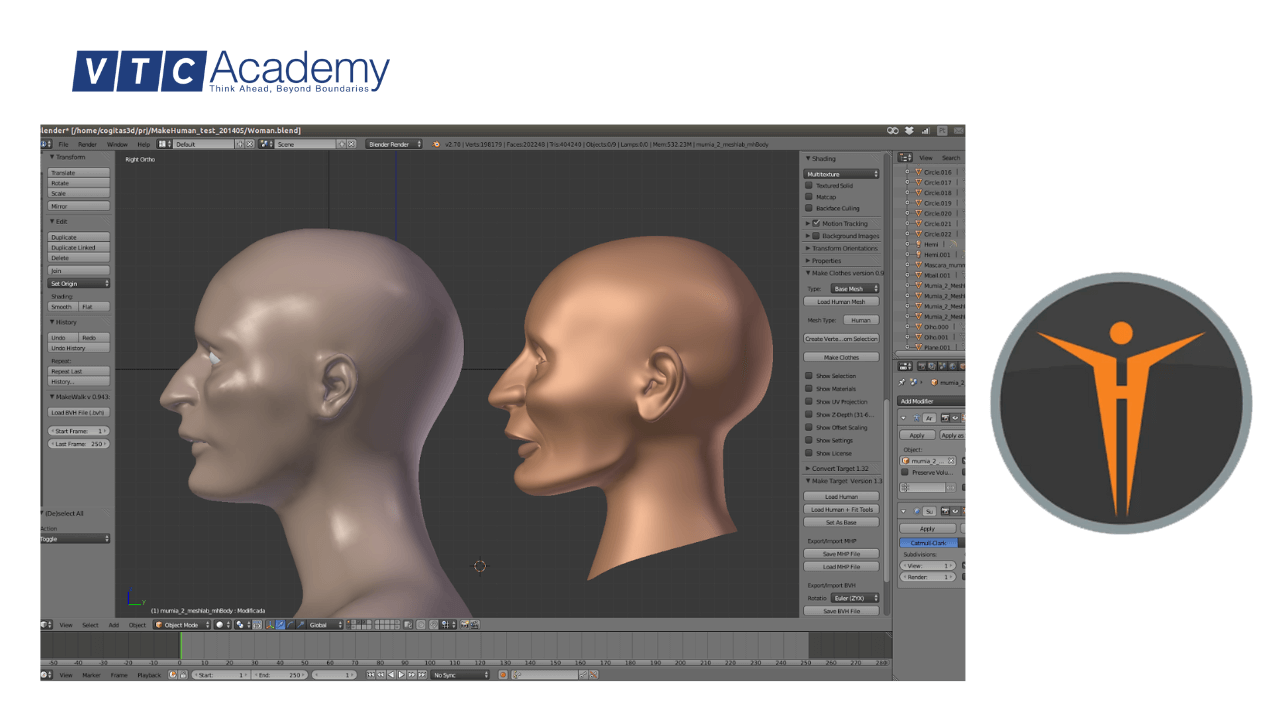Open the Render menu in top bar
This screenshot has width=1280, height=720.
(x=88, y=144)
